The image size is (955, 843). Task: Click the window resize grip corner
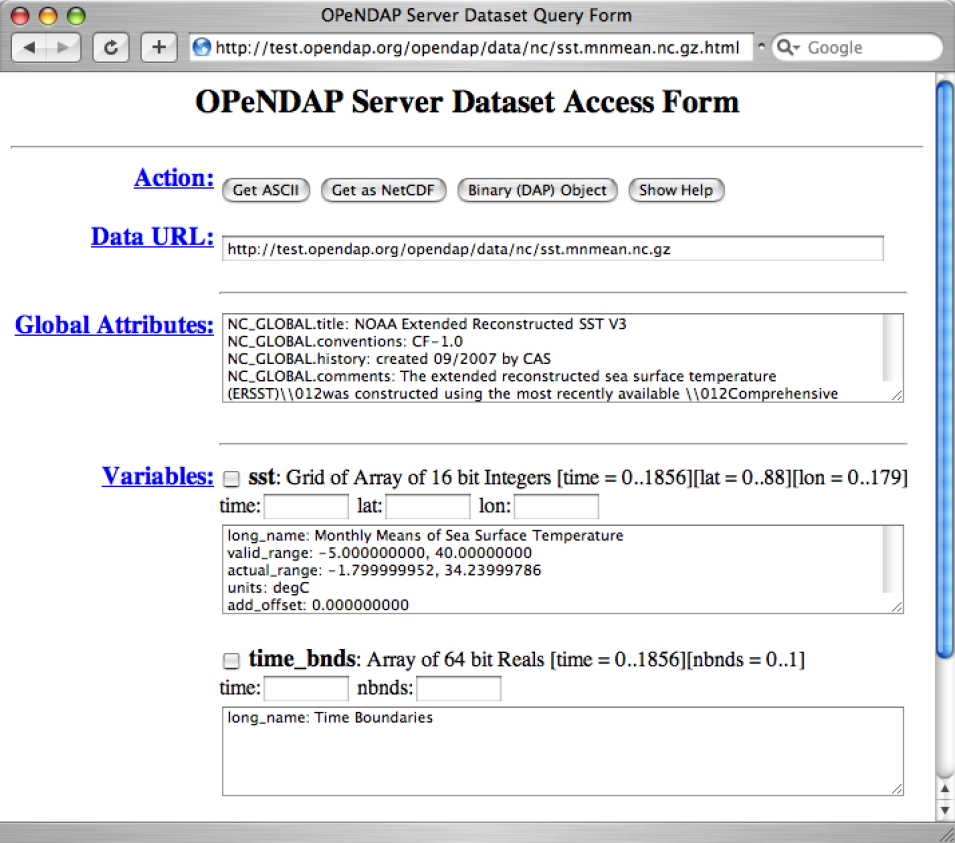(946, 833)
